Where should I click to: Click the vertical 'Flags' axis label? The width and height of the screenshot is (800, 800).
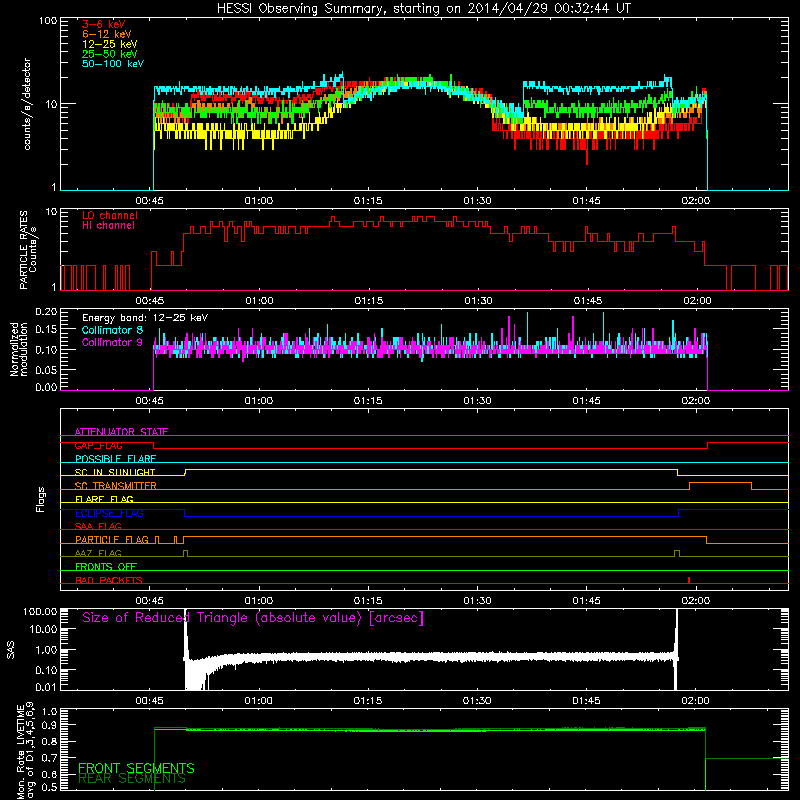tap(40, 499)
